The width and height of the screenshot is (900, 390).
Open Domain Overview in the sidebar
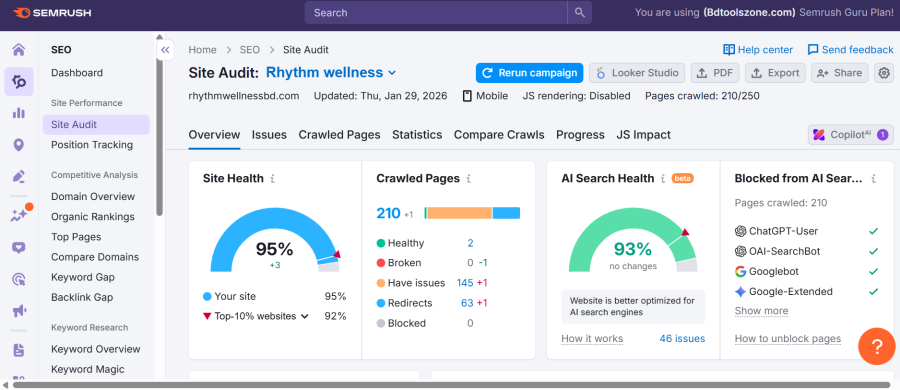[x=93, y=196]
